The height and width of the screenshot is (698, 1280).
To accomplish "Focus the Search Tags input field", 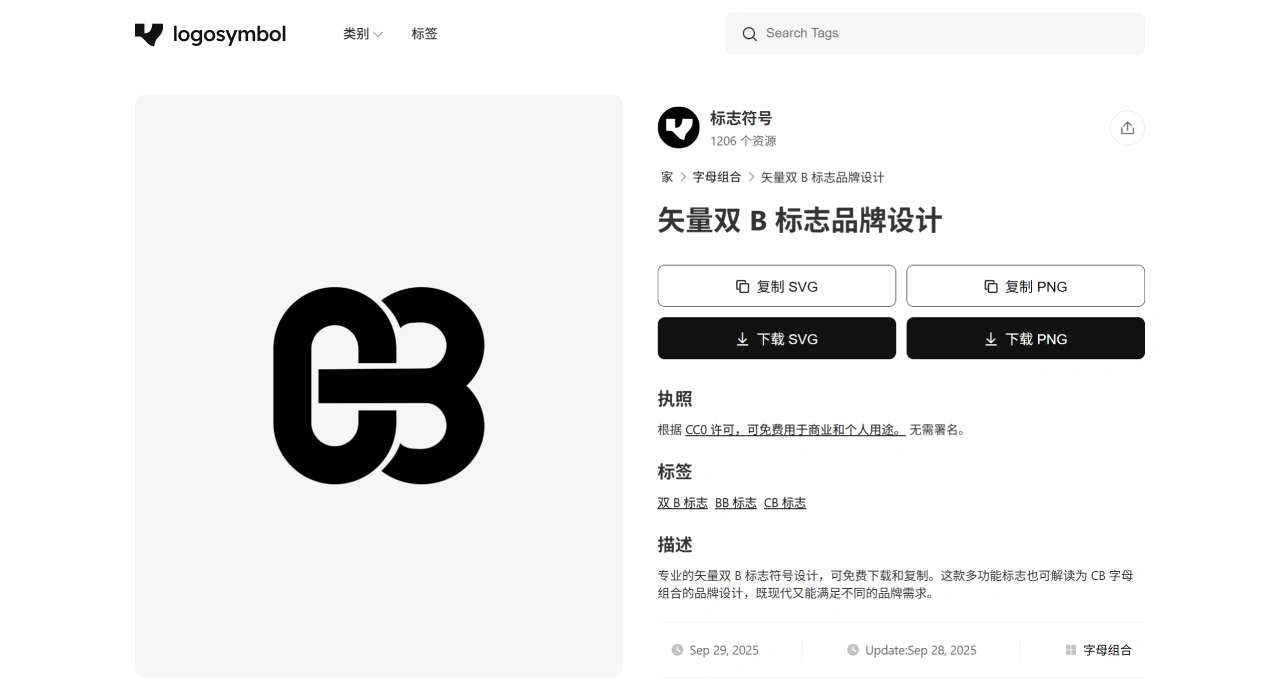I will (x=945, y=34).
